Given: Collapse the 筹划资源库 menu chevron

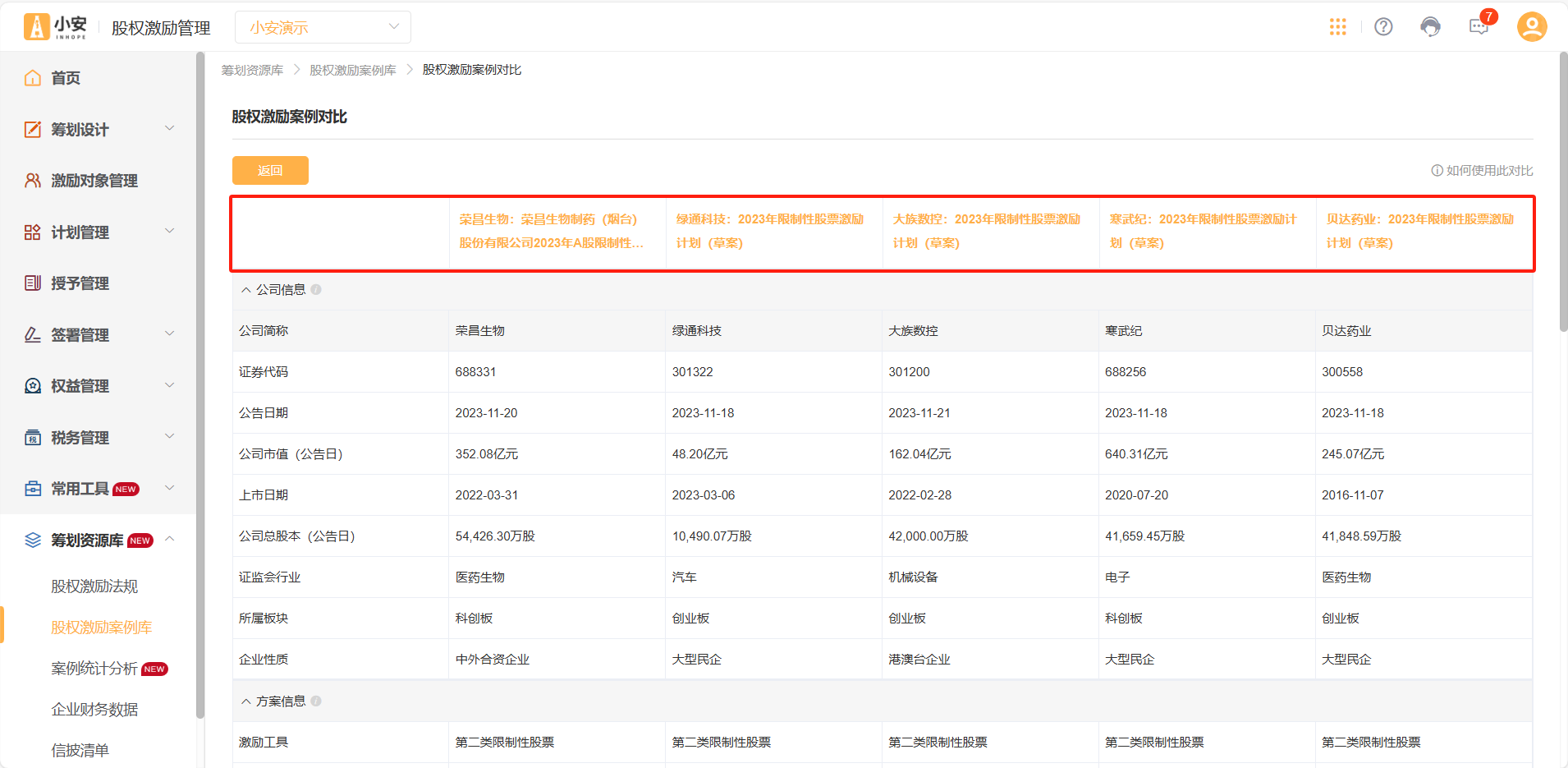Looking at the screenshot, I should tap(170, 538).
